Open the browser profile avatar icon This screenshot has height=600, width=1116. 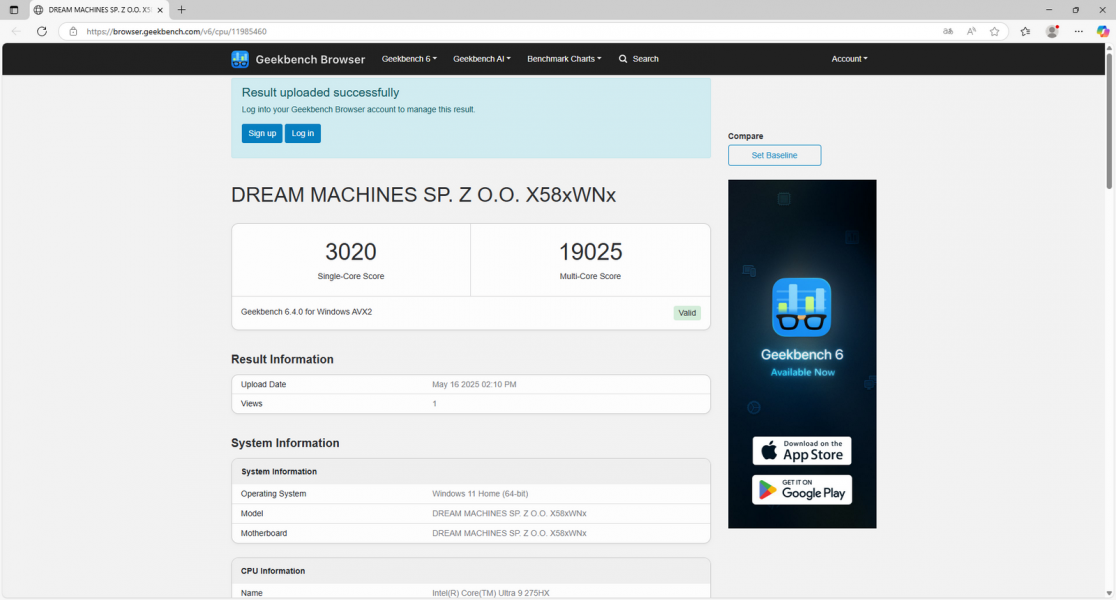point(1052,31)
